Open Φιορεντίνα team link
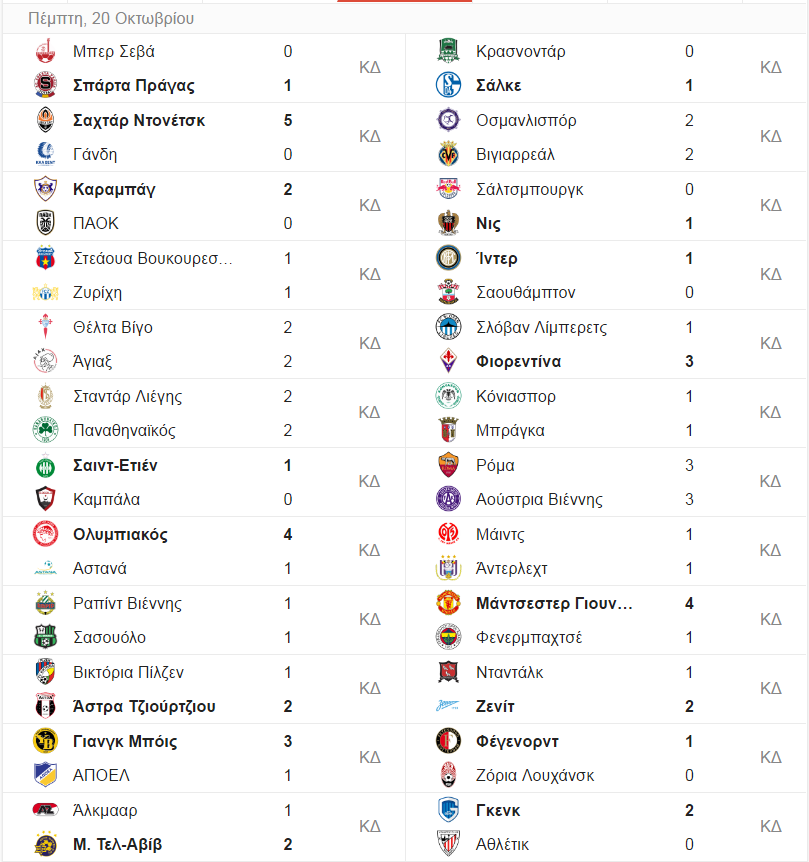Image resolution: width=809 pixels, height=862 pixels. pyautogui.click(x=518, y=361)
